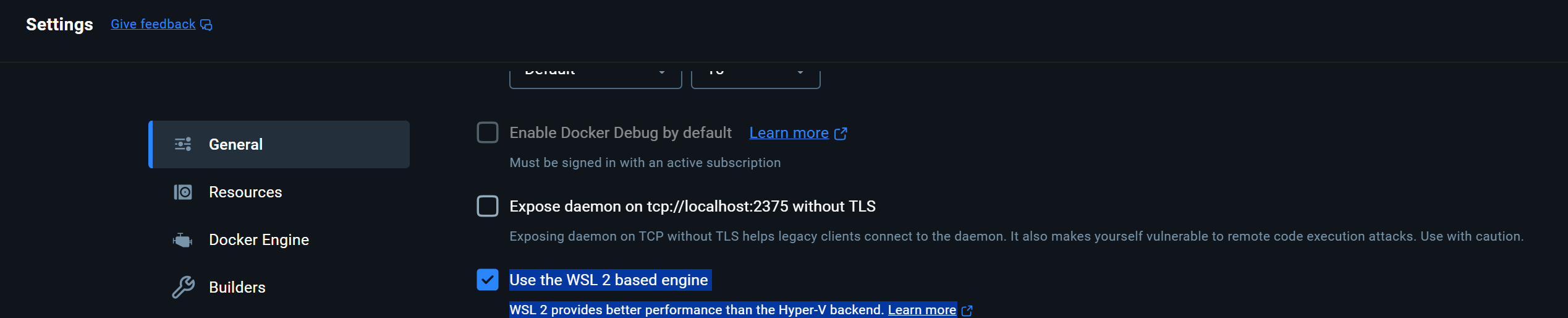Viewport: 1568px width, 318px height.
Task: Expand the narrower dropdown right of Default
Action: tap(755, 75)
